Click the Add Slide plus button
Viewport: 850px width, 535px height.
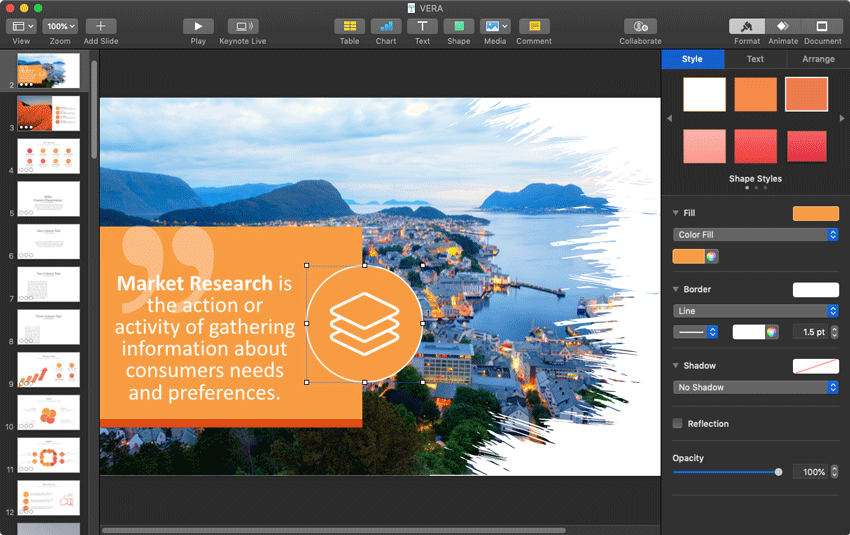[100, 26]
